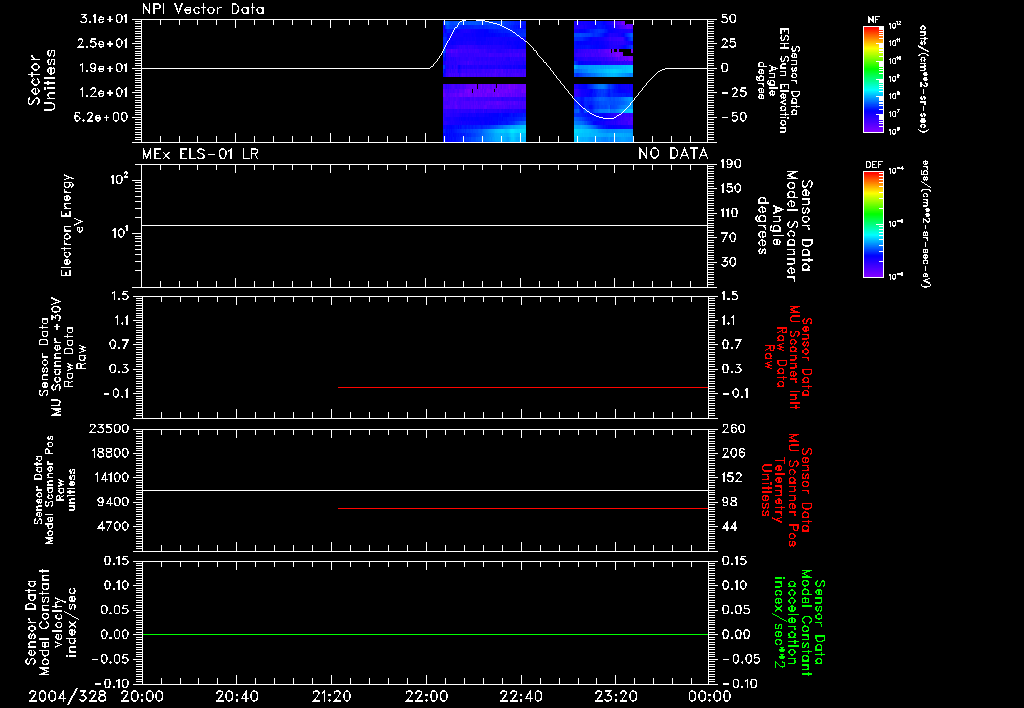Click the 00:00 time tick label
Screen dimensions: 1024x708
coord(709,696)
